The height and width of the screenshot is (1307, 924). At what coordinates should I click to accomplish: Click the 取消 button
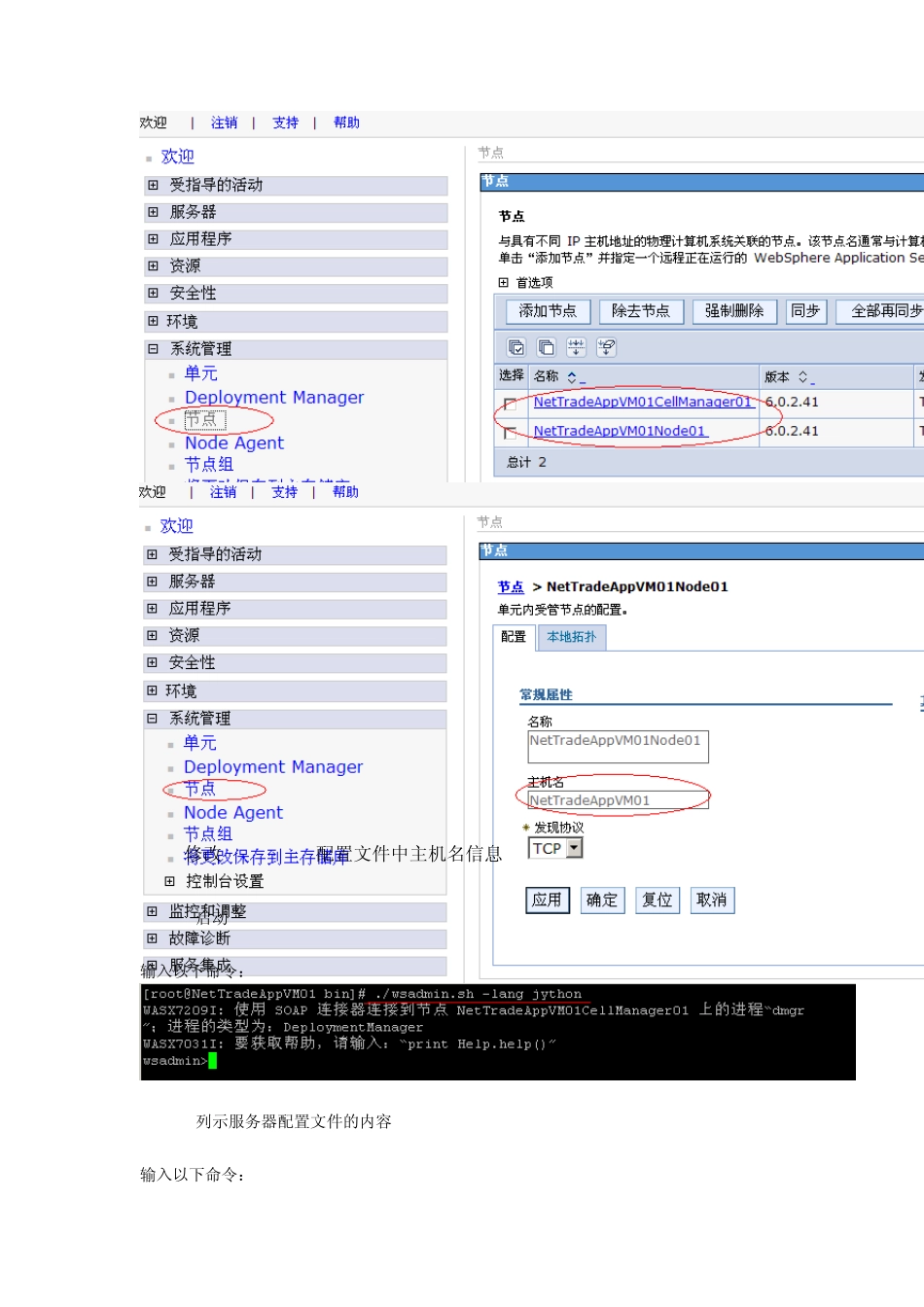pyautogui.click(x=712, y=901)
